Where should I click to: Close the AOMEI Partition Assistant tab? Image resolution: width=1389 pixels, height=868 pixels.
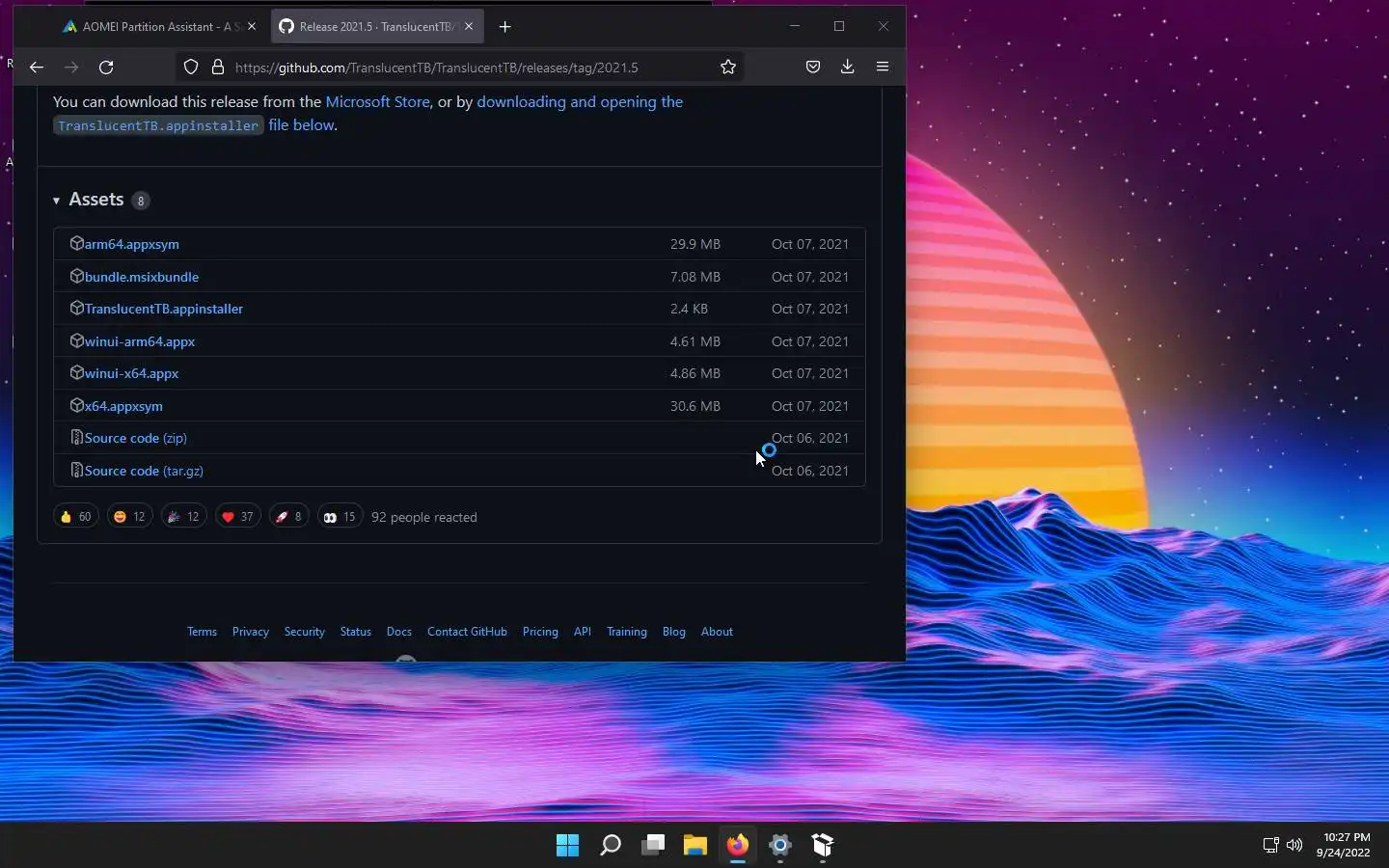point(252,27)
